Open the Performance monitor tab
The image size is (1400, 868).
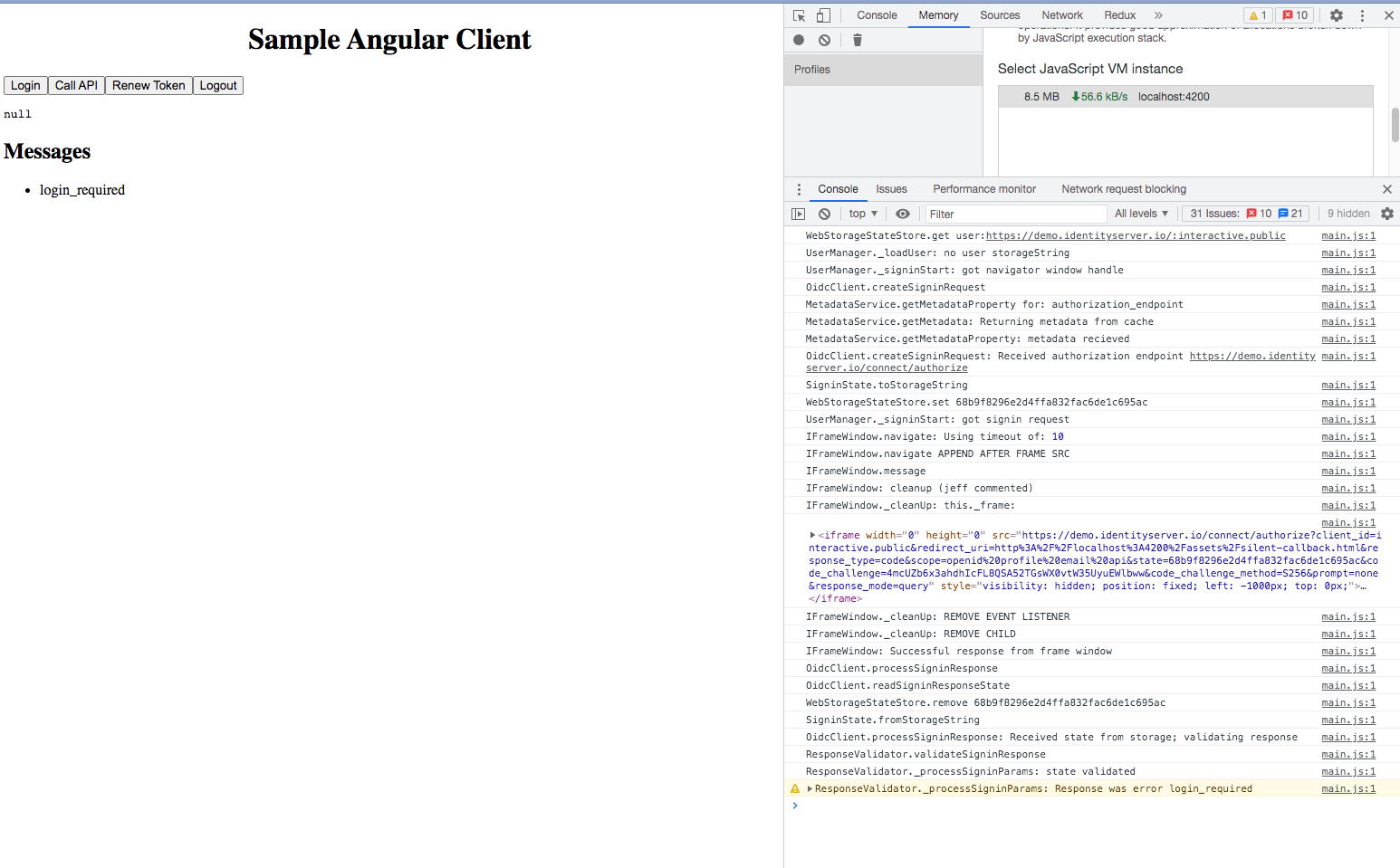click(984, 189)
